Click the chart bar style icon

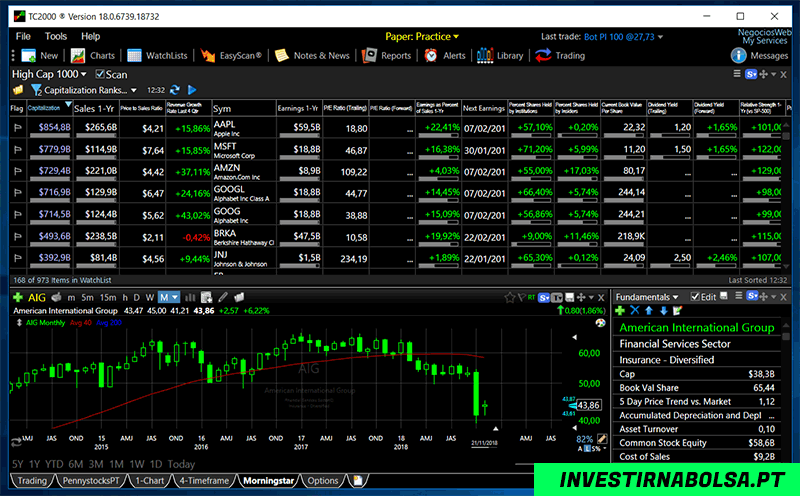(x=190, y=297)
